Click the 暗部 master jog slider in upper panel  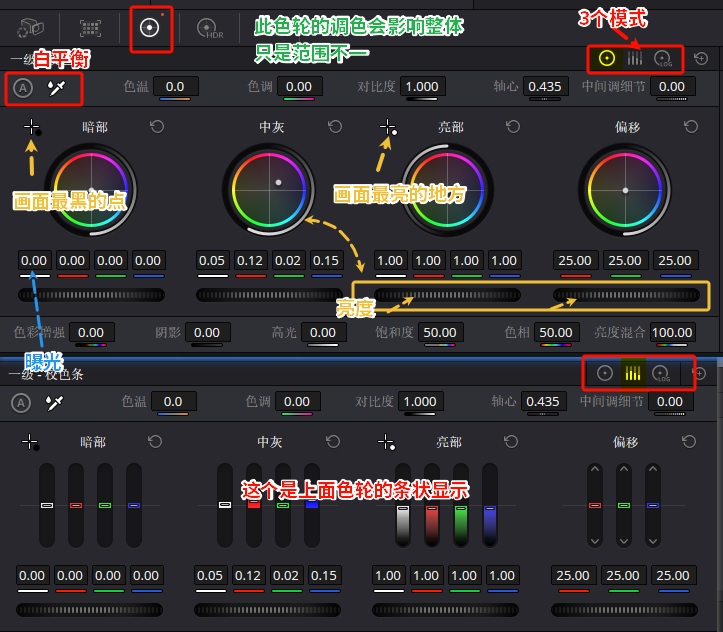91,295
